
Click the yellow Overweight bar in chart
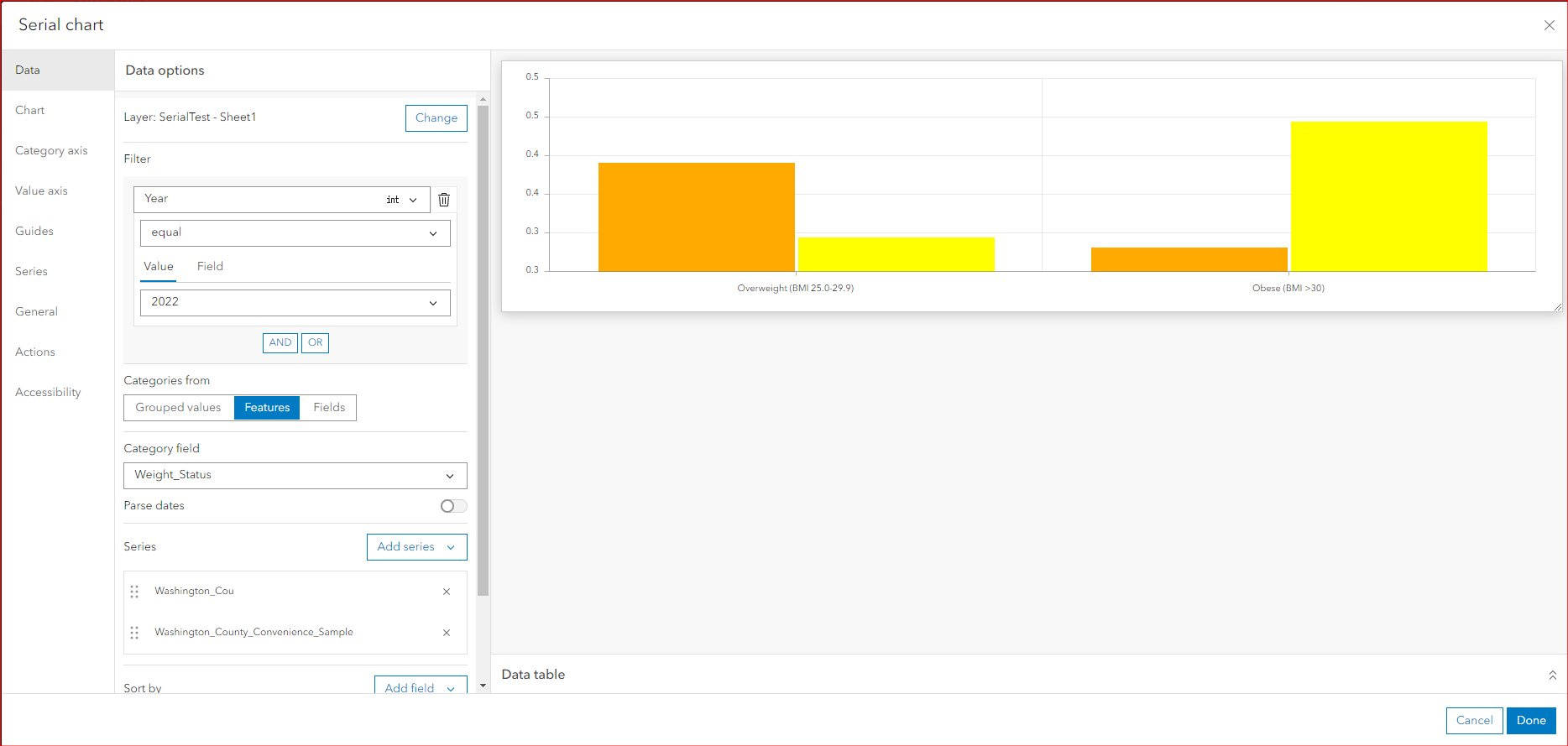tap(896, 254)
